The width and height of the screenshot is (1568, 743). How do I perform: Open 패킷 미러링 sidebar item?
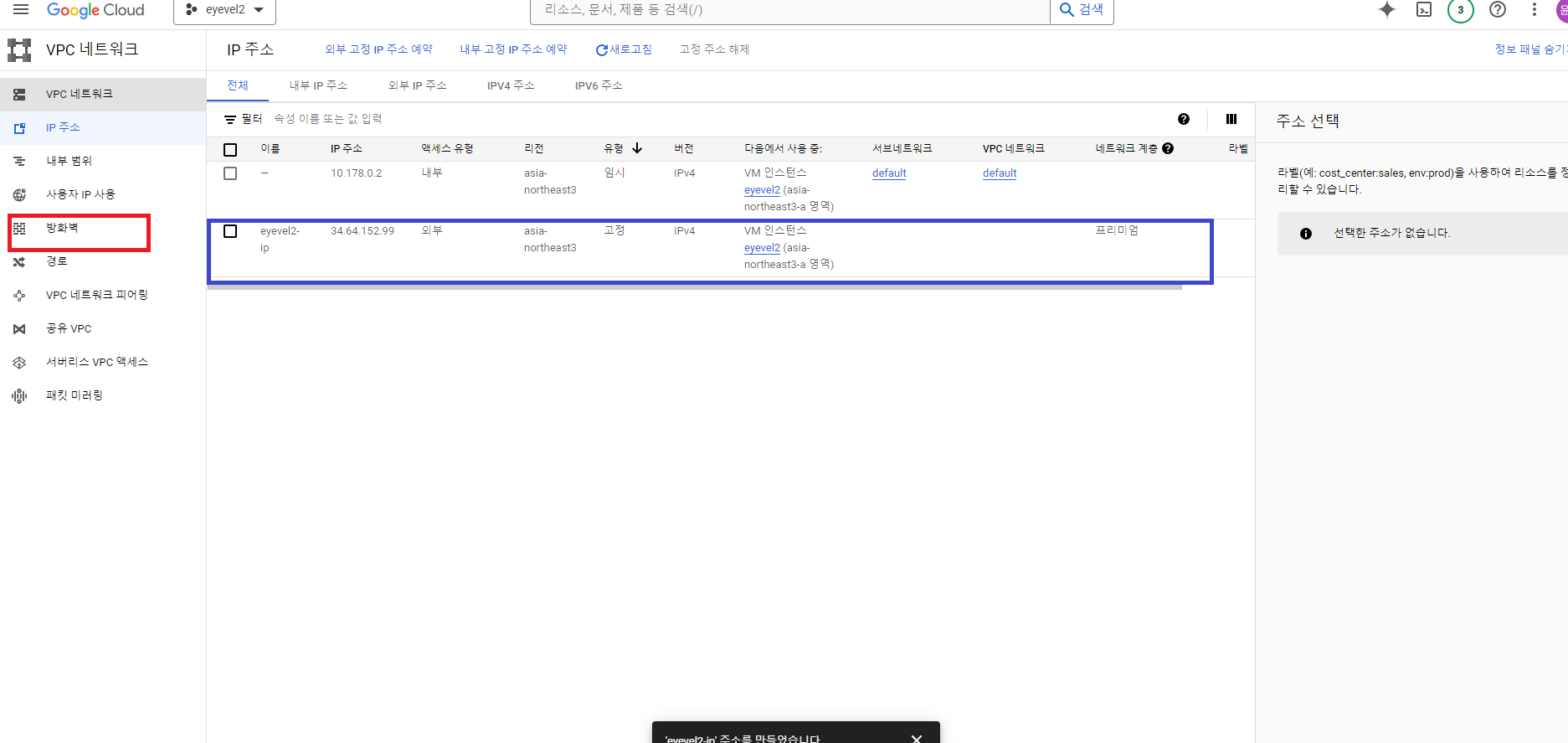[103, 395]
